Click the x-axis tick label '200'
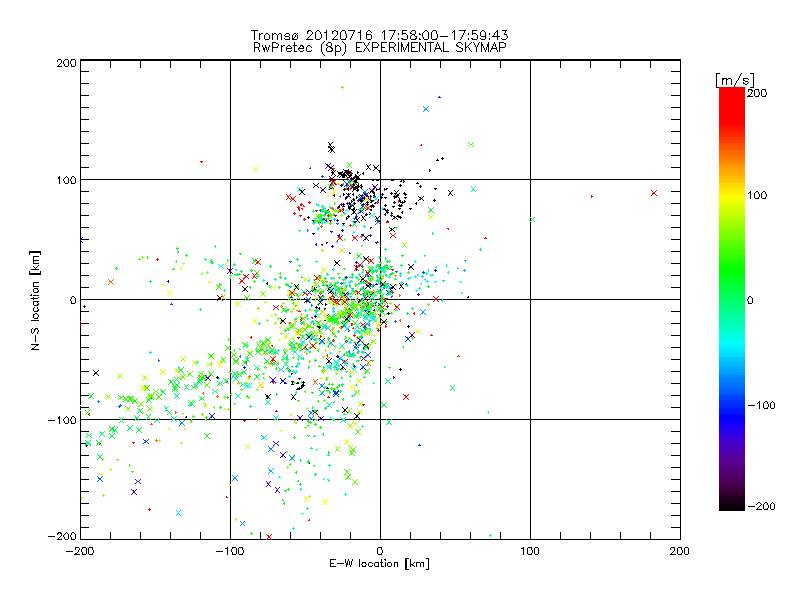This screenshot has height=600, width=800. (x=680, y=551)
